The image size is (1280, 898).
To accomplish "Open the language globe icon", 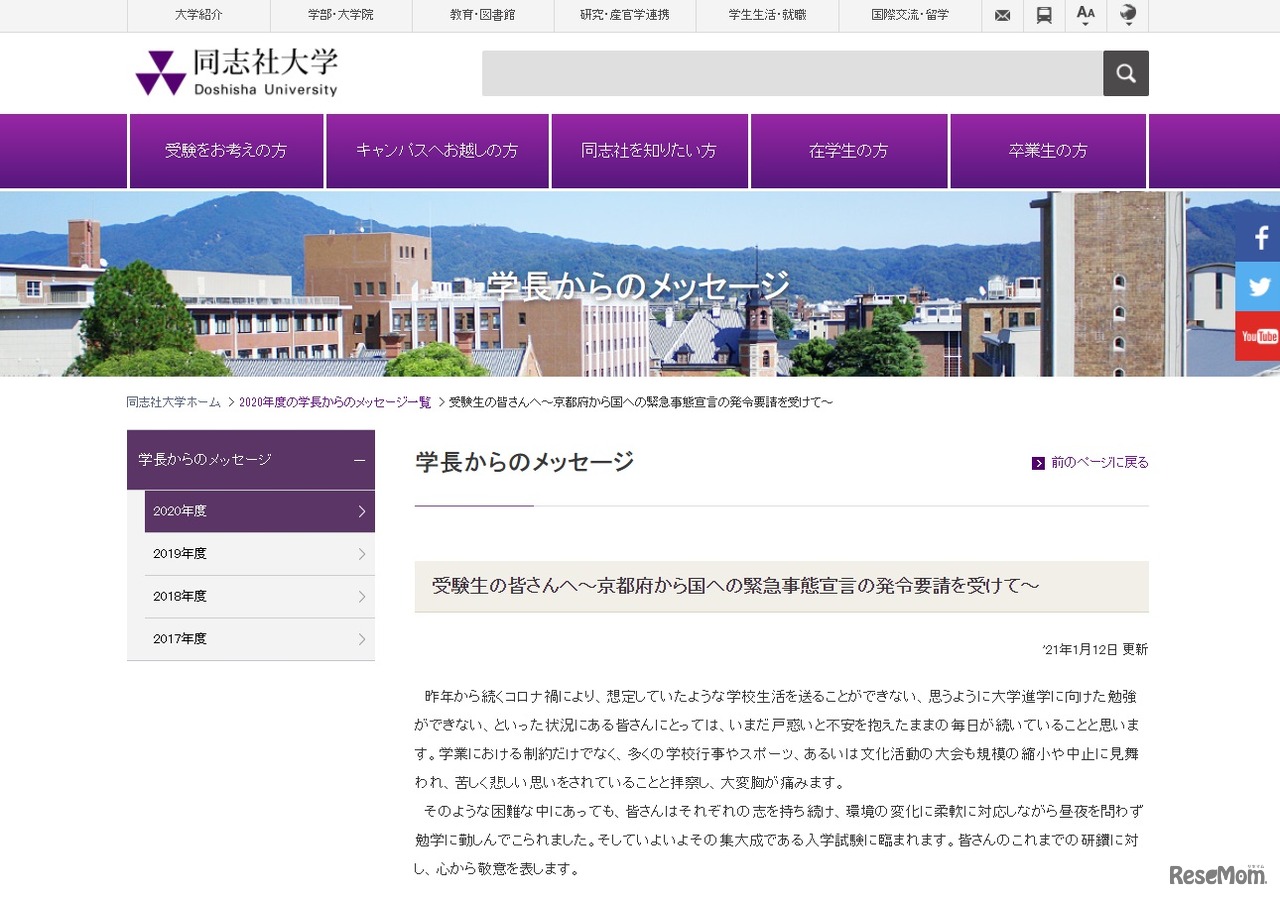I will coord(1128,15).
